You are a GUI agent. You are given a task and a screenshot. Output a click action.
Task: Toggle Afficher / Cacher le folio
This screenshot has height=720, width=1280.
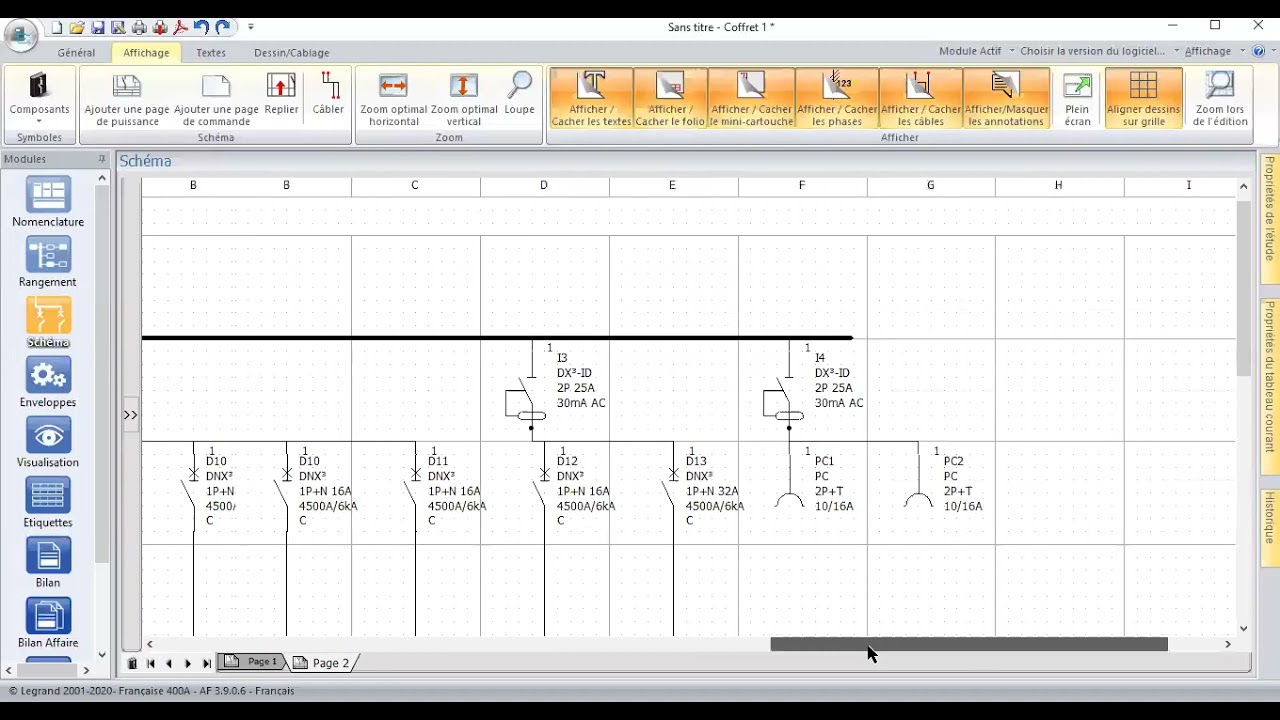(x=670, y=99)
